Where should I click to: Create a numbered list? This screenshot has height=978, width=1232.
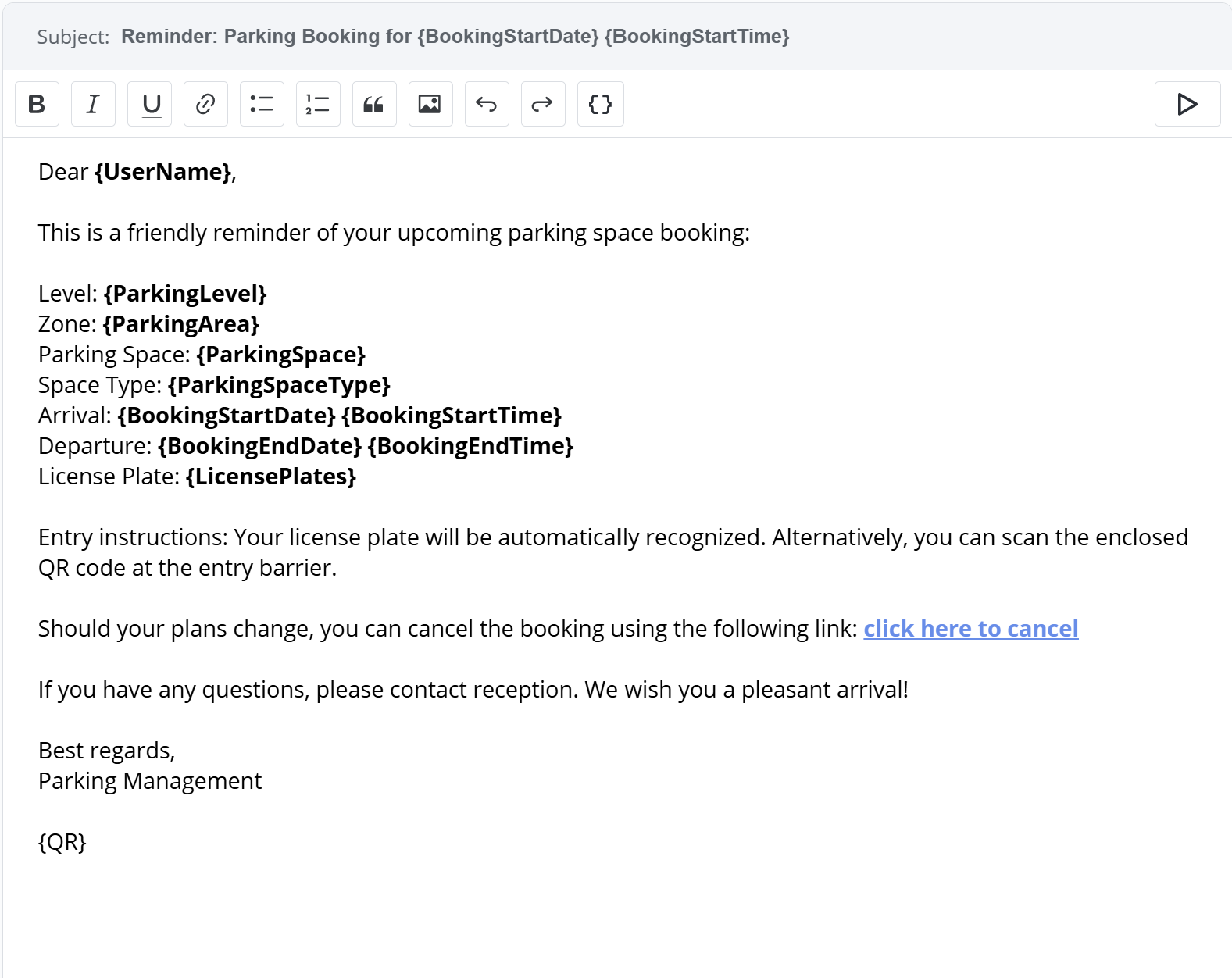point(318,104)
